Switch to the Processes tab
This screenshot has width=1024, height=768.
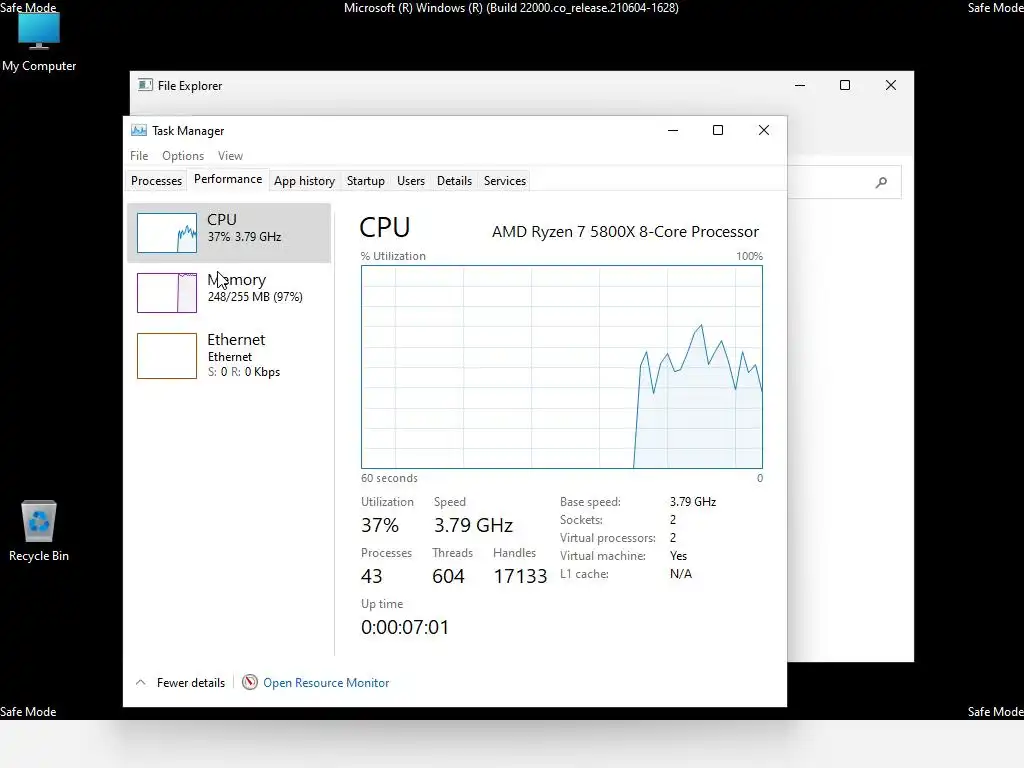point(156,181)
